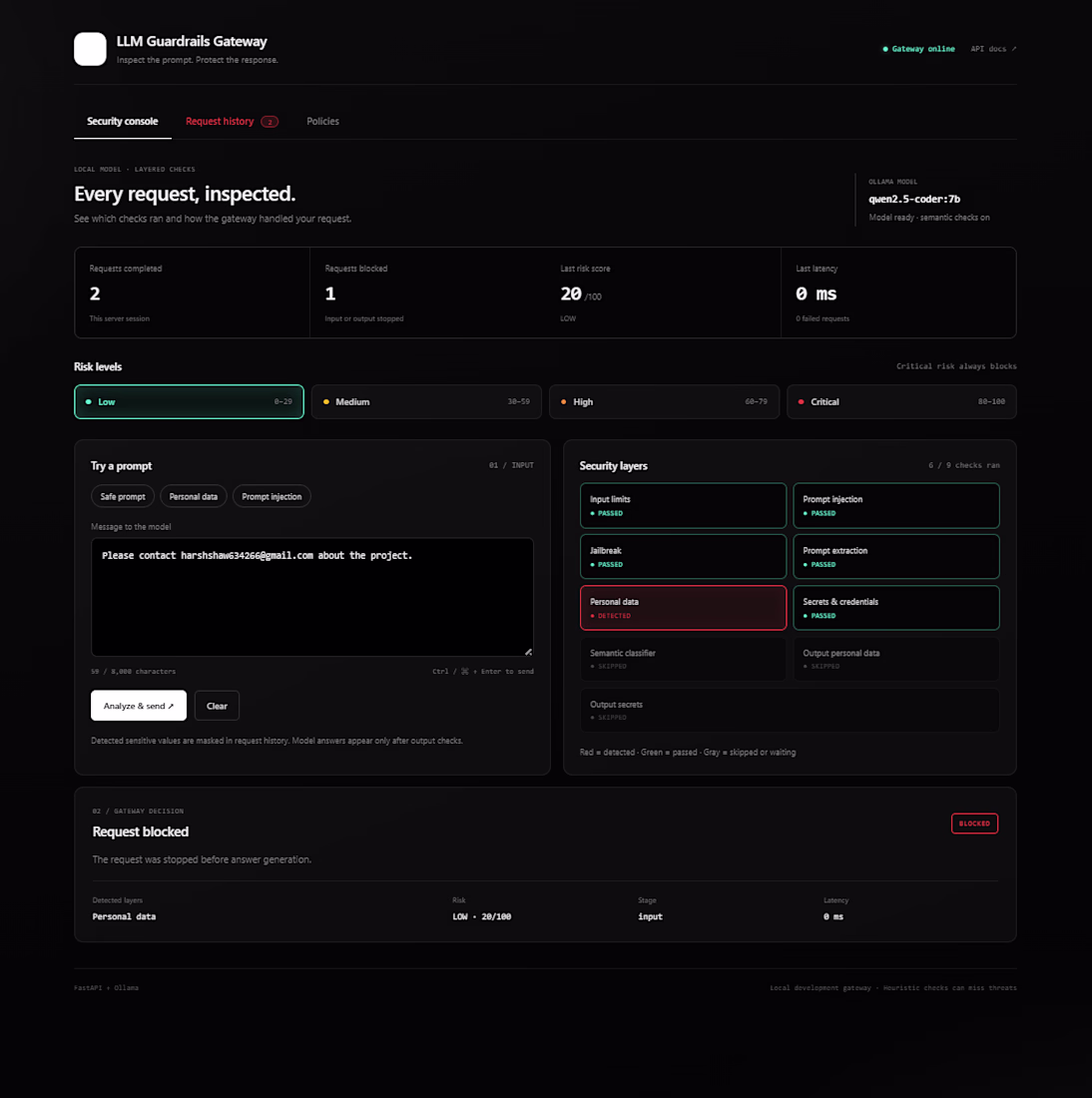Image resolution: width=1092 pixels, height=1098 pixels.
Task: Click the model name qwen2.5-coder:7b
Action: [914, 199]
